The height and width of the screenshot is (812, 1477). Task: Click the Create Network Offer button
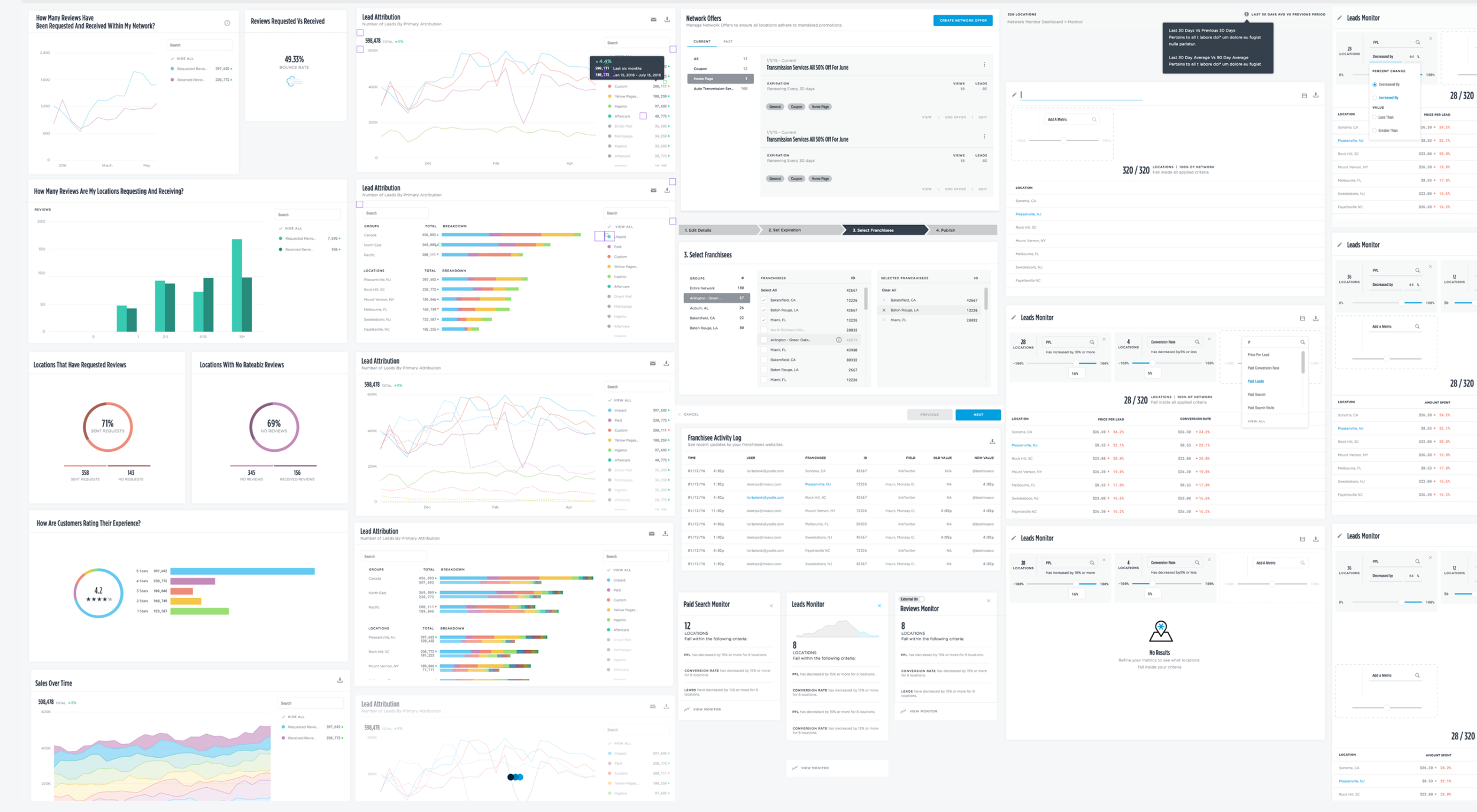[962, 21]
